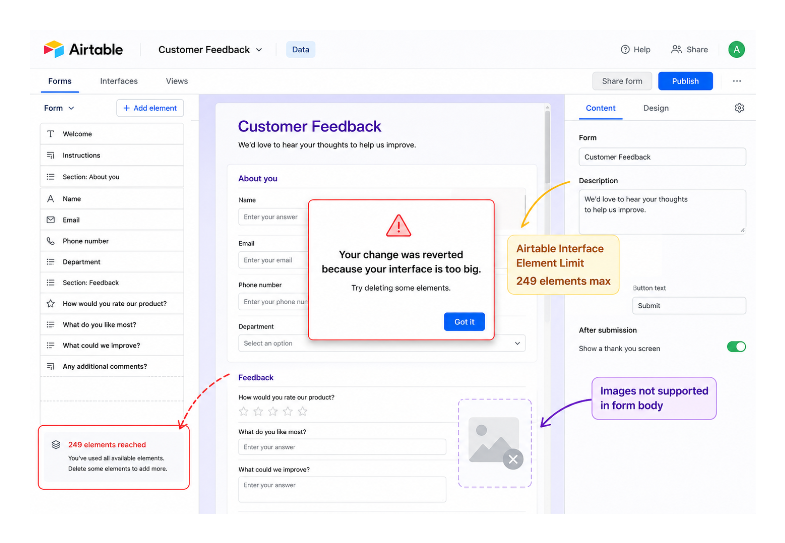Switch to the Views tab
The image size is (785, 543).
click(x=177, y=81)
